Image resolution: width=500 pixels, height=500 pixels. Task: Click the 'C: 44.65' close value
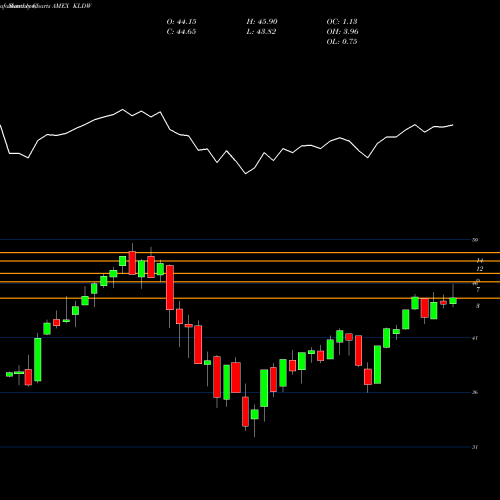coord(181,32)
